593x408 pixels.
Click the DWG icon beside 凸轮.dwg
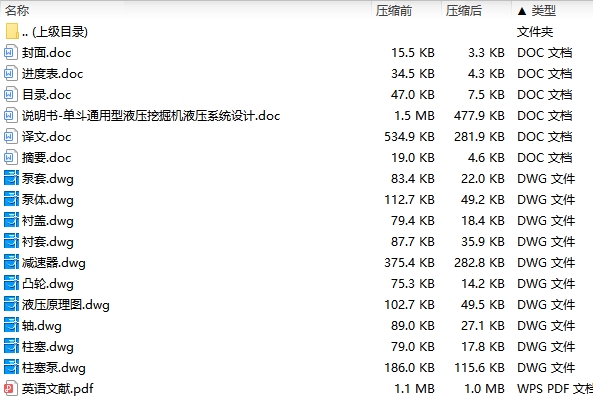[x=11, y=283]
